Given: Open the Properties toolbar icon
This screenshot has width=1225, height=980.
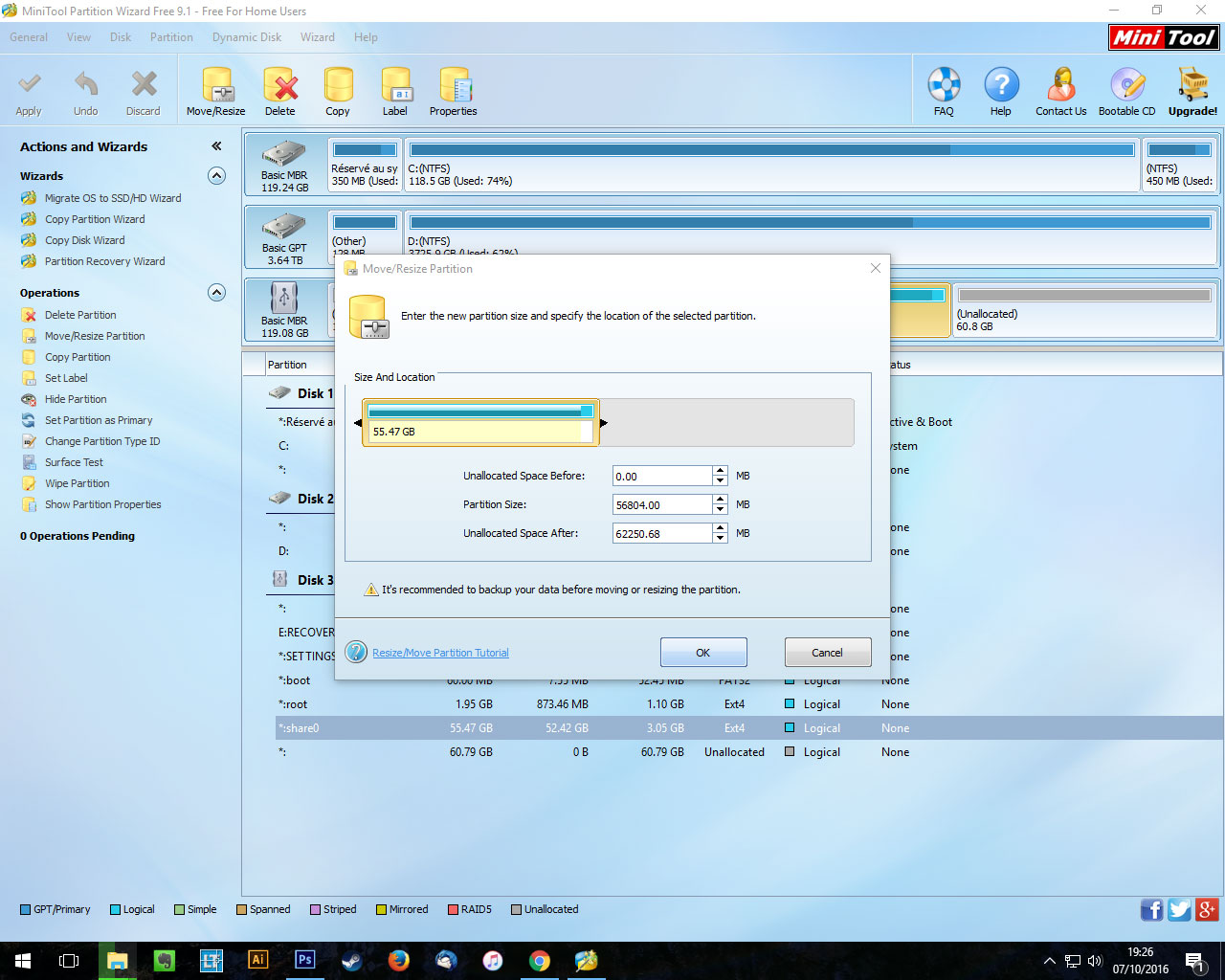Looking at the screenshot, I should pyautogui.click(x=454, y=85).
